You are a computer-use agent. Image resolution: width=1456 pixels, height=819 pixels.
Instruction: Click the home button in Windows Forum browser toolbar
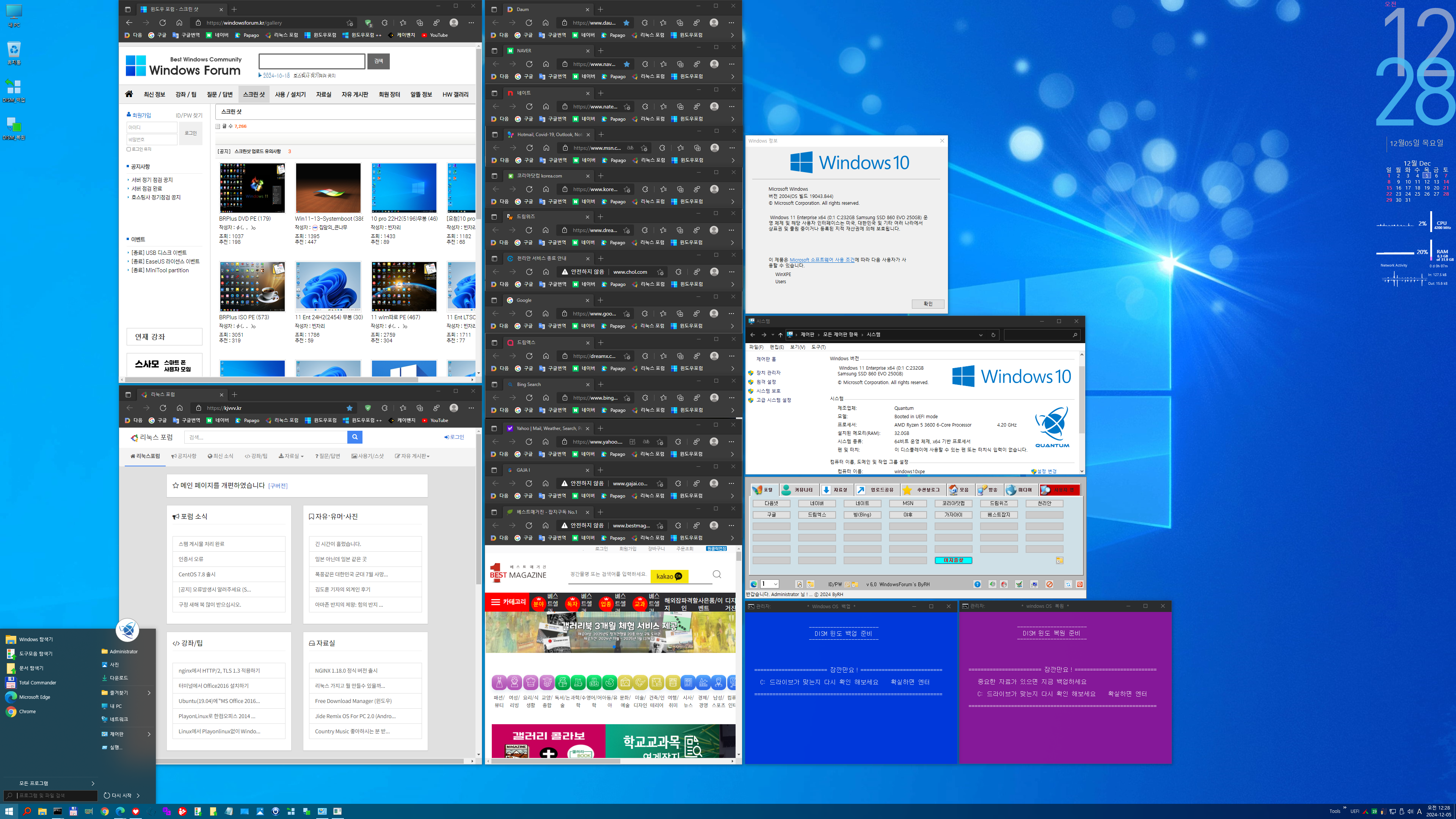click(179, 23)
